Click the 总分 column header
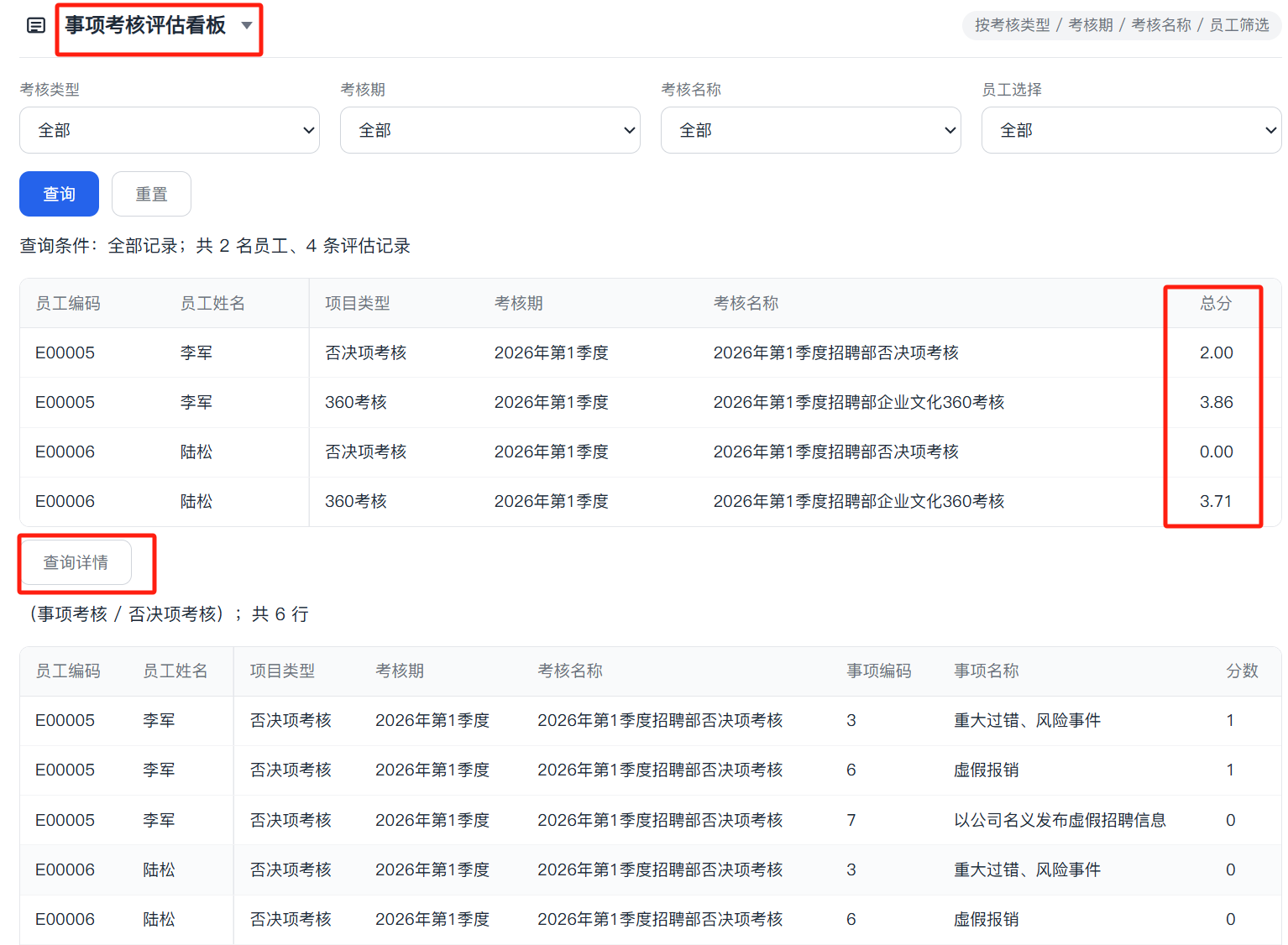This screenshot has width=1288, height=945. point(1216,303)
